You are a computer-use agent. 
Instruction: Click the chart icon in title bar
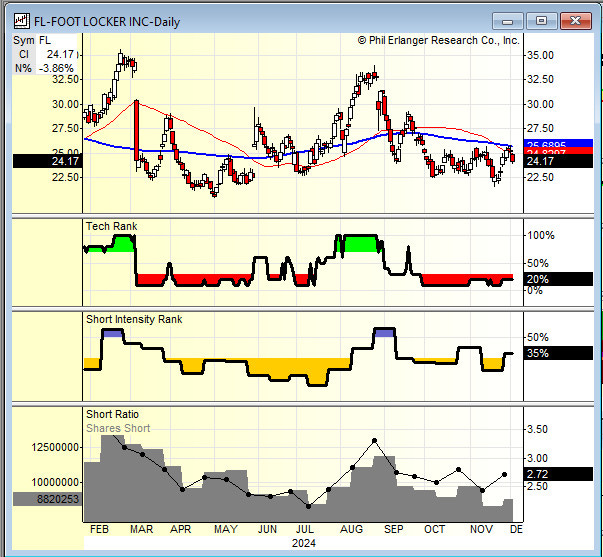[x=22, y=21]
